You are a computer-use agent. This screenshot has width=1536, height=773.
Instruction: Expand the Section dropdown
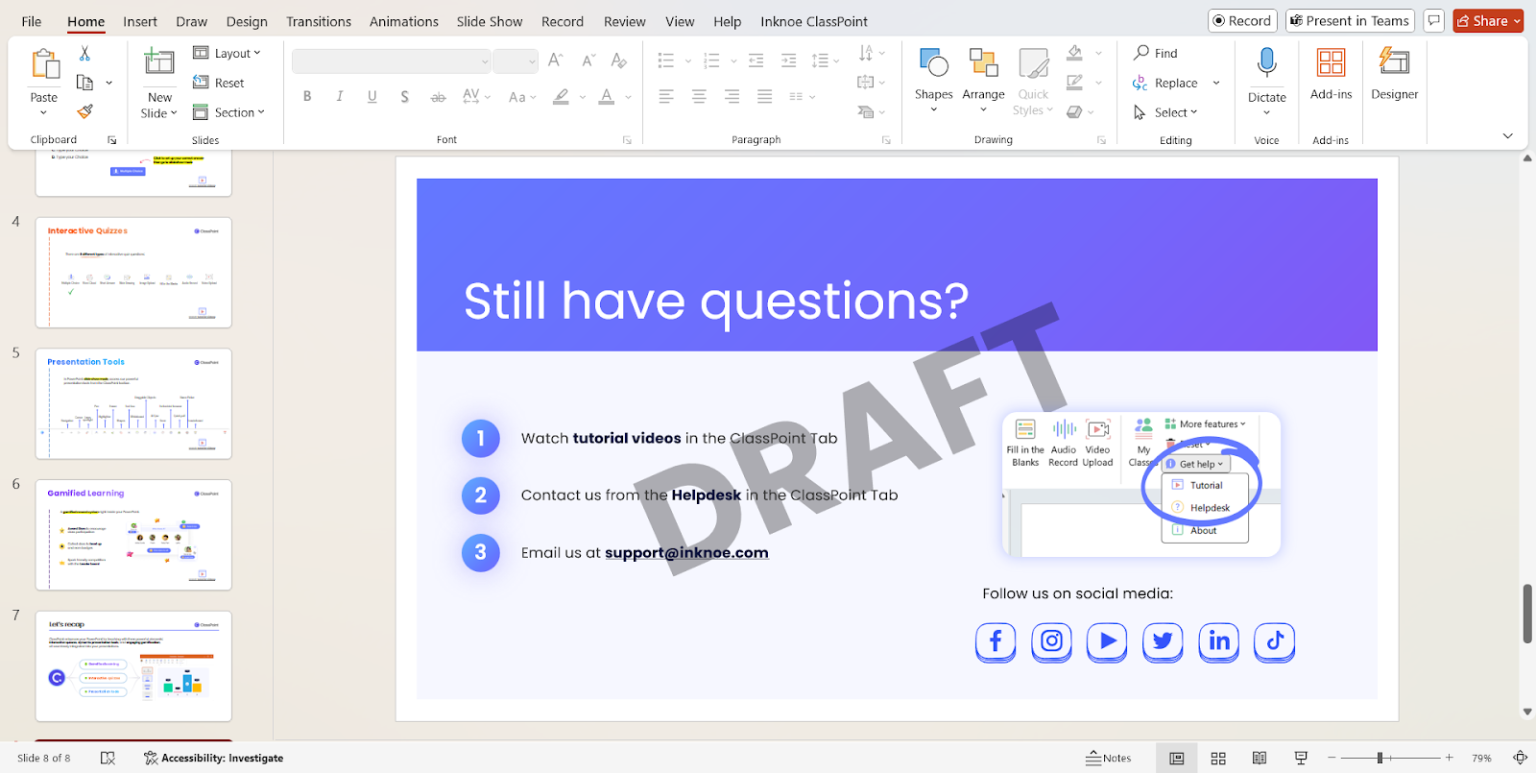228,112
